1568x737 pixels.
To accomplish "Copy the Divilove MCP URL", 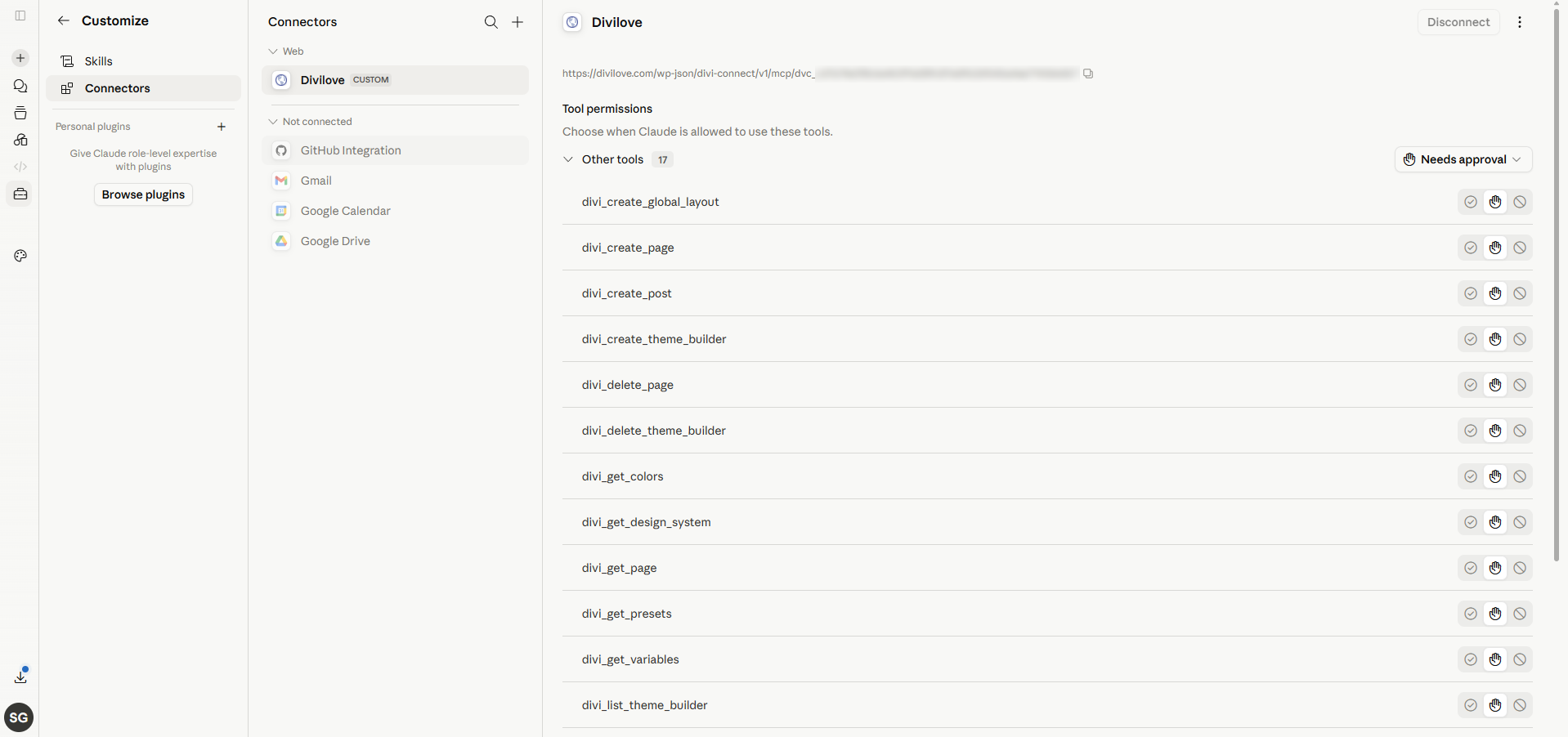I will tap(1088, 74).
